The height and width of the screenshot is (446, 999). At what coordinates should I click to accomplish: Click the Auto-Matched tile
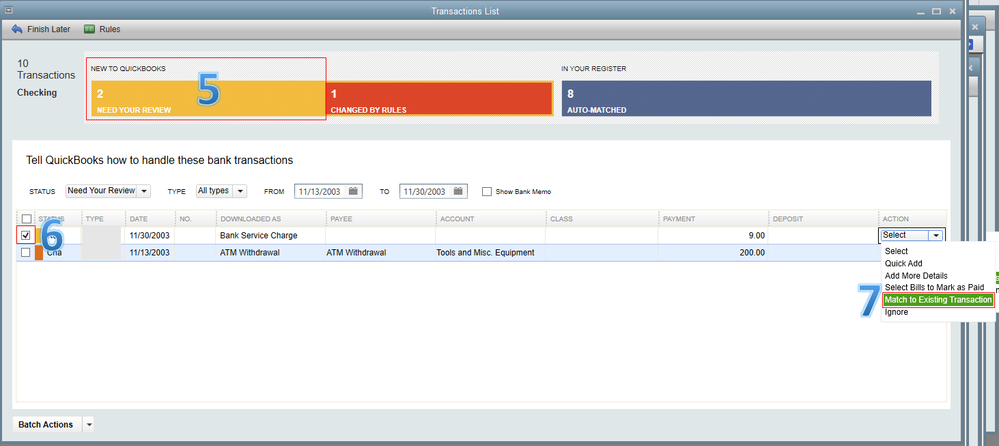[x=746, y=99]
